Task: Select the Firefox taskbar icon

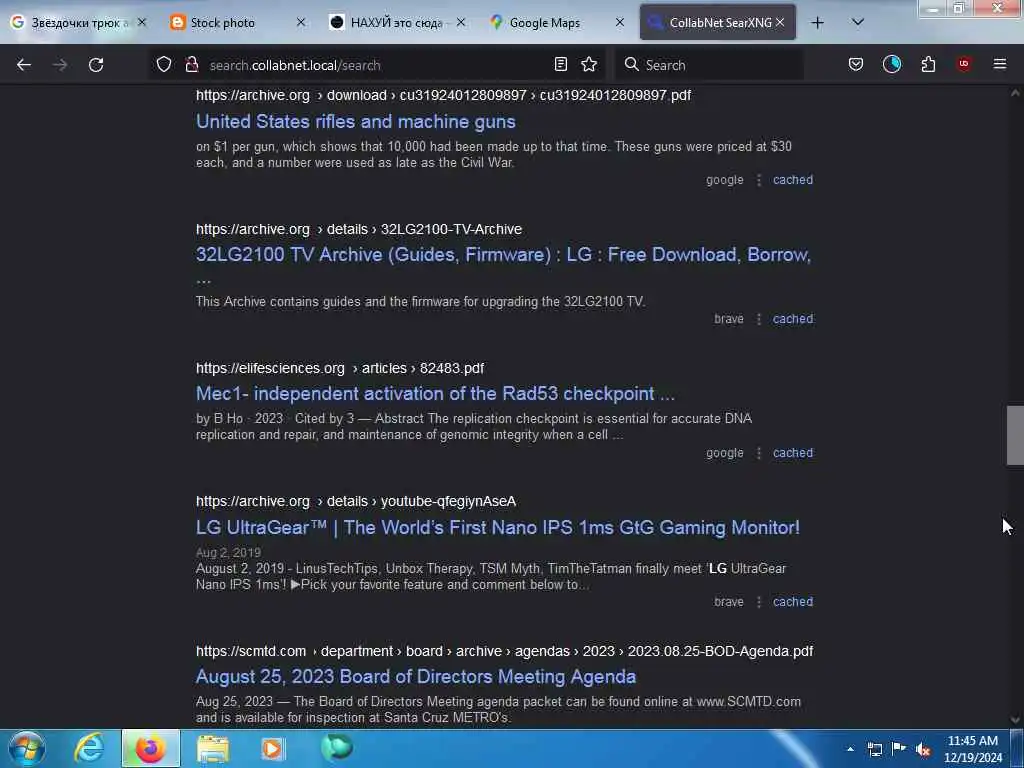Action: point(150,748)
